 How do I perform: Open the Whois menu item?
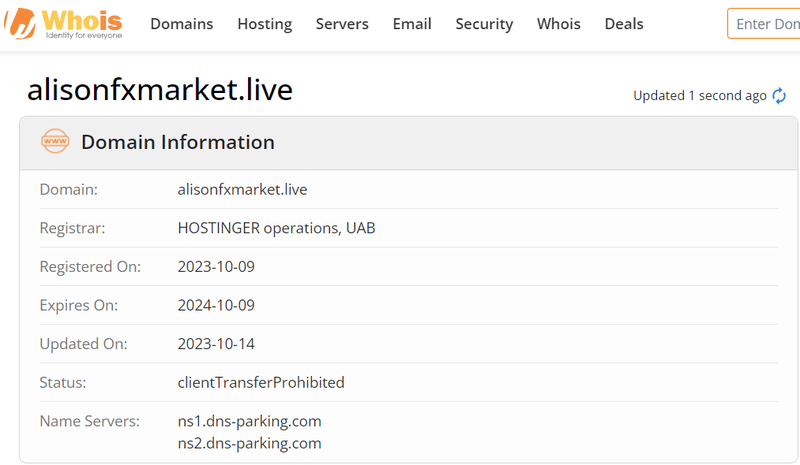559,24
